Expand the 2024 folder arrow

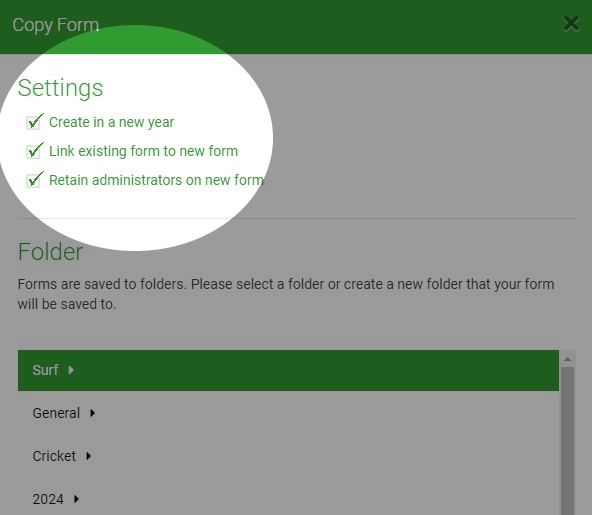pyautogui.click(x=77, y=499)
